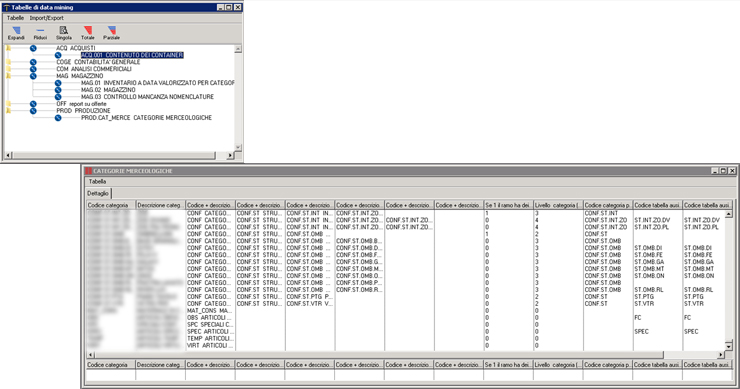The height and width of the screenshot is (389, 740).
Task: Click grid vertical scrollbar up arrow
Action: click(x=729, y=214)
